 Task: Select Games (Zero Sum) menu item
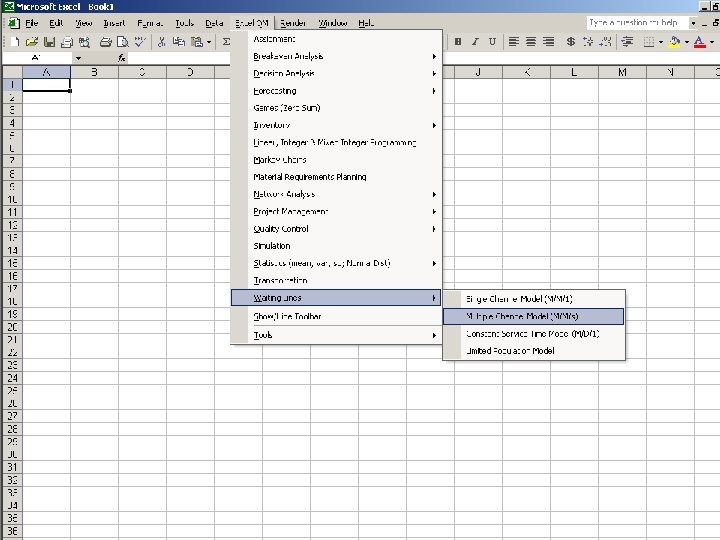pyautogui.click(x=336, y=108)
